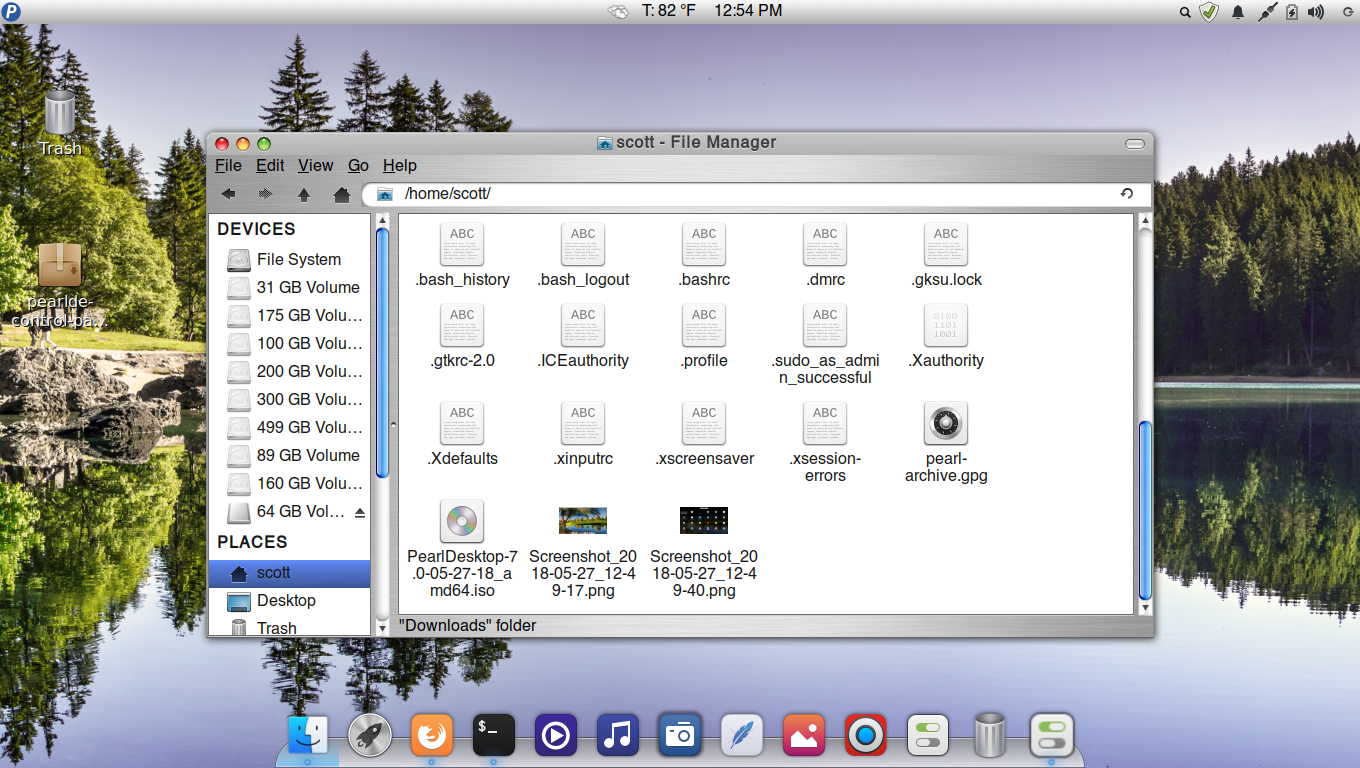
Task: Click the home folder toolbar icon
Action: coord(341,194)
